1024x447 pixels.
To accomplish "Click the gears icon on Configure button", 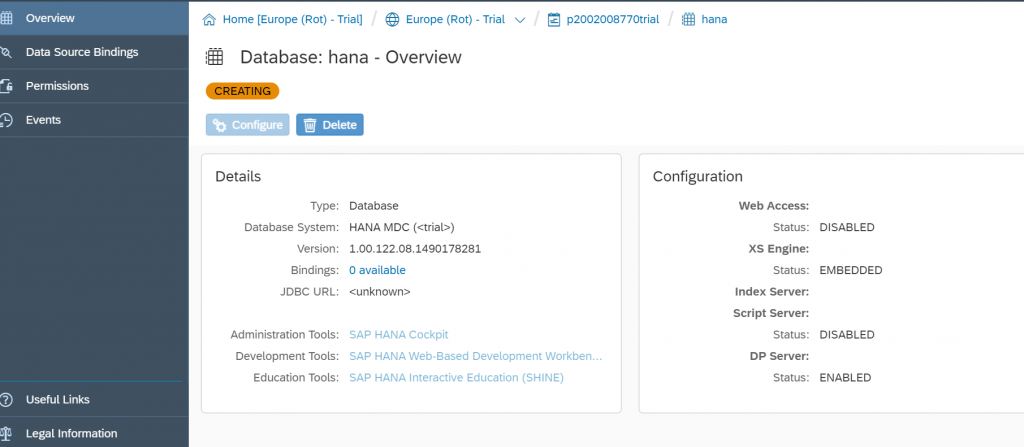I will pyautogui.click(x=219, y=125).
